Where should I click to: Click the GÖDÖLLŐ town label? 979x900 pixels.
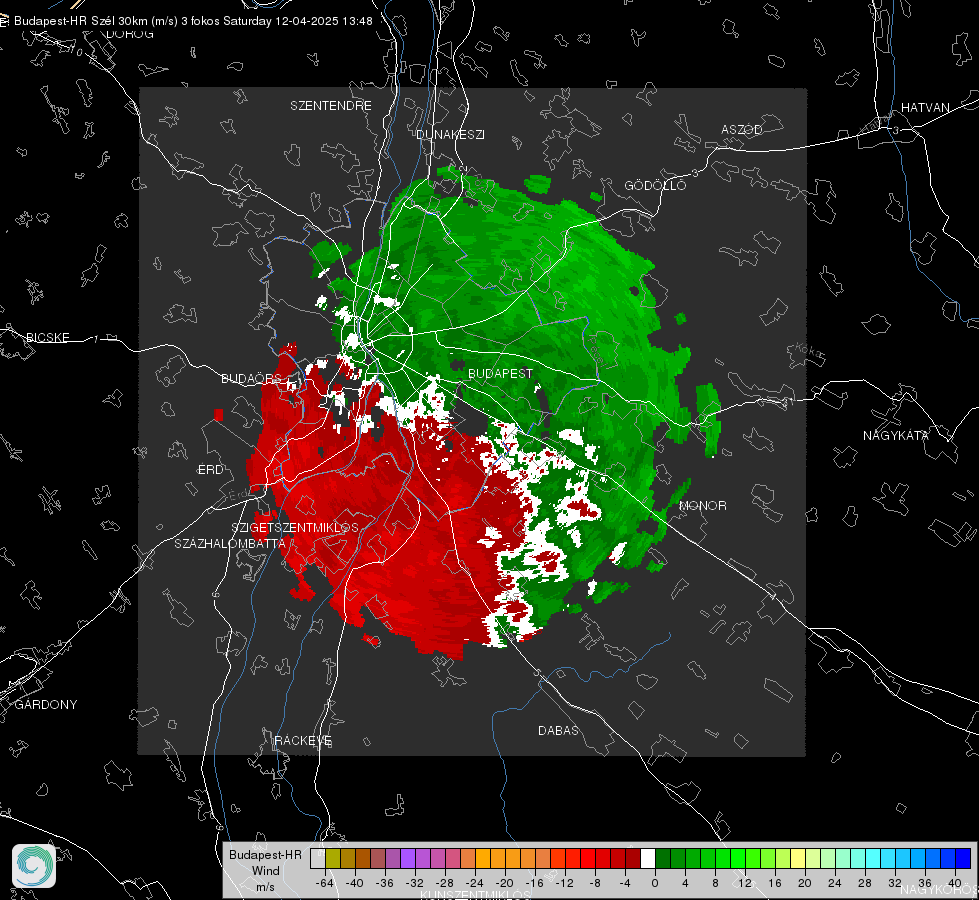click(x=655, y=185)
